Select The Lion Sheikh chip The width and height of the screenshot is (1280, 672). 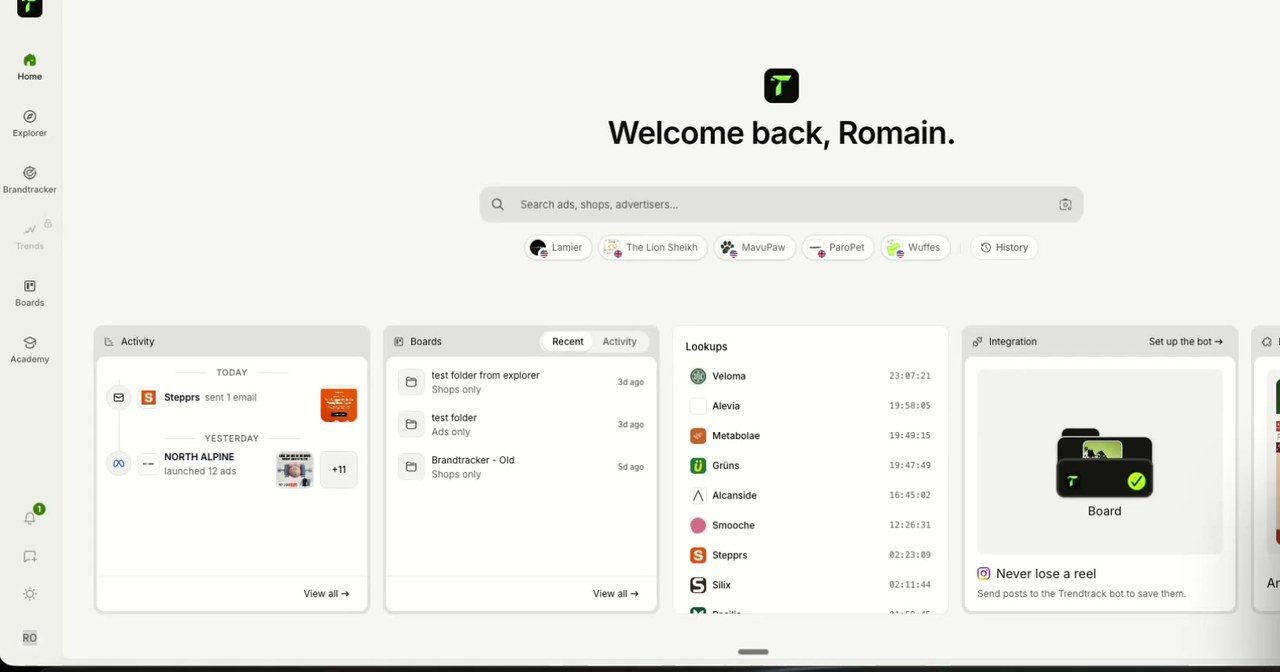[x=653, y=247]
